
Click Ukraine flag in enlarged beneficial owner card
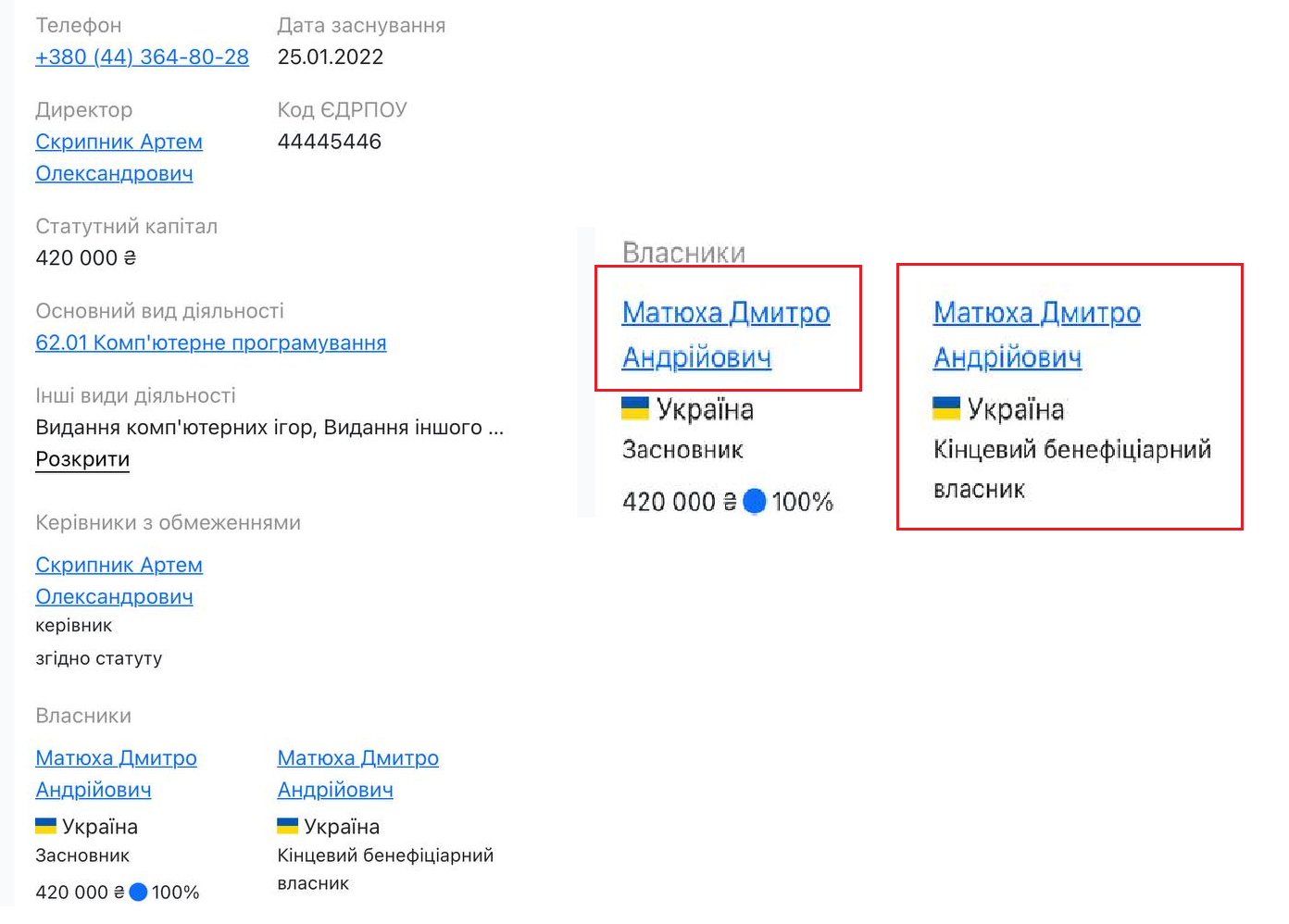point(946,408)
